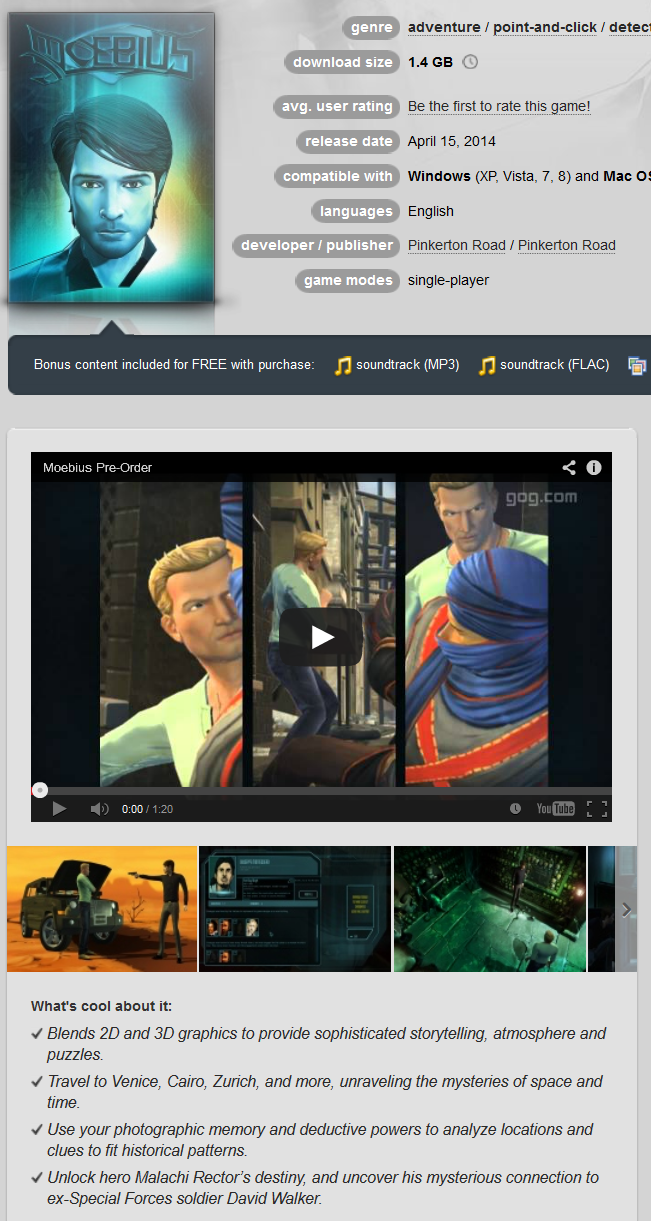Click the 'Use your photographic memory' bullet
This screenshot has height=1221, width=651.
[320, 1140]
